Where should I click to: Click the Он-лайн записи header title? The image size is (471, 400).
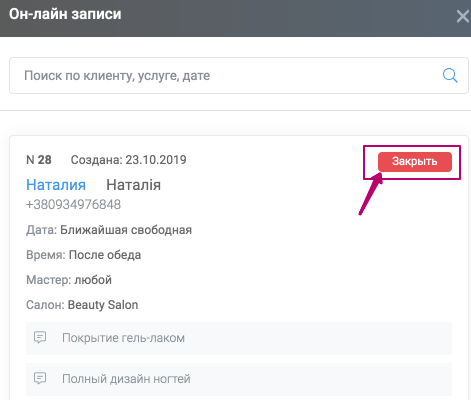pos(65,14)
